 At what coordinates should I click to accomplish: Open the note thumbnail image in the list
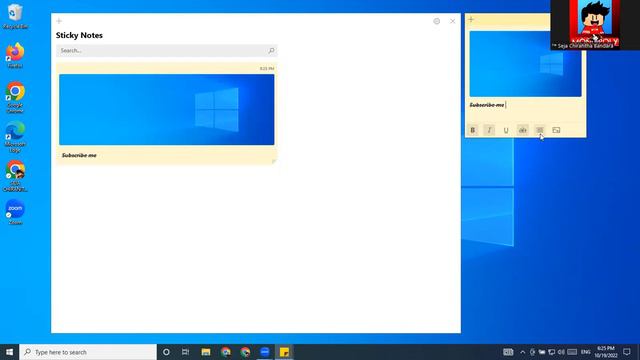pos(167,109)
